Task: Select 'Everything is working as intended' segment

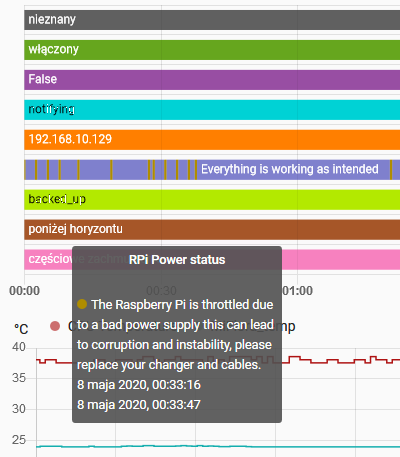Action: tap(293, 170)
